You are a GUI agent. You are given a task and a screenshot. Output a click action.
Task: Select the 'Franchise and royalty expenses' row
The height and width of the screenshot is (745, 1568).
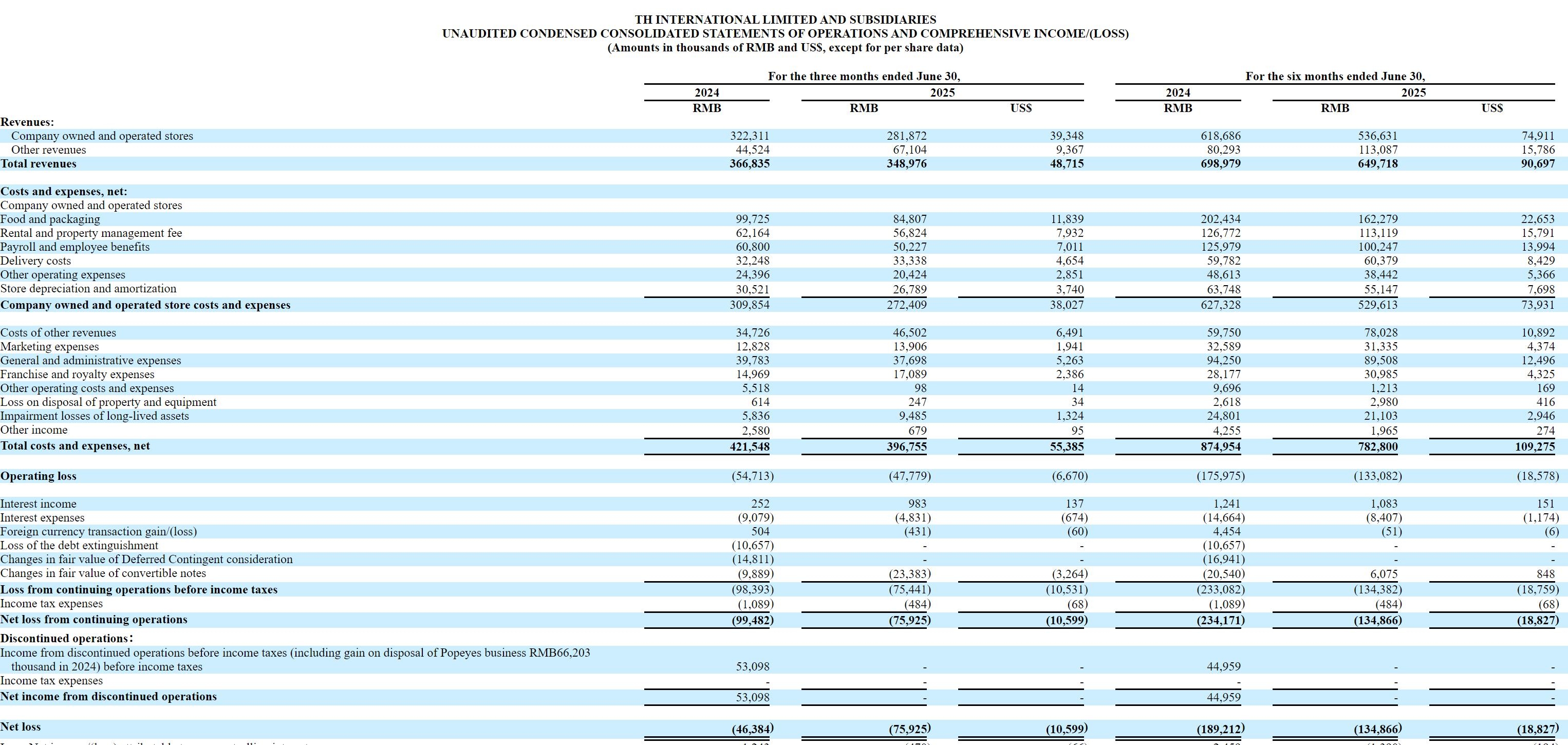click(77, 375)
